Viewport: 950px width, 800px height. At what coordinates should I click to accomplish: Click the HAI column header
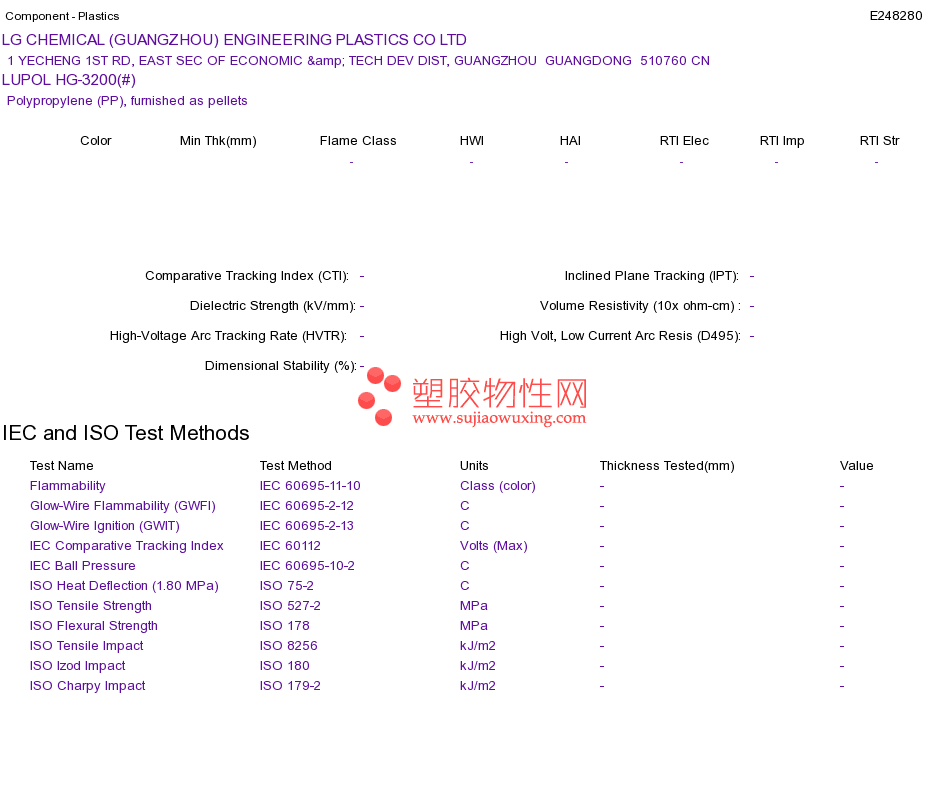570,141
